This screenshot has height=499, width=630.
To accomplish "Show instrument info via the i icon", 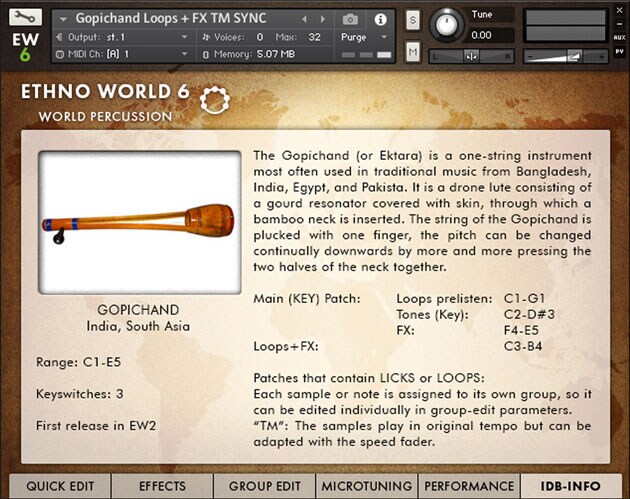I will pos(380,19).
